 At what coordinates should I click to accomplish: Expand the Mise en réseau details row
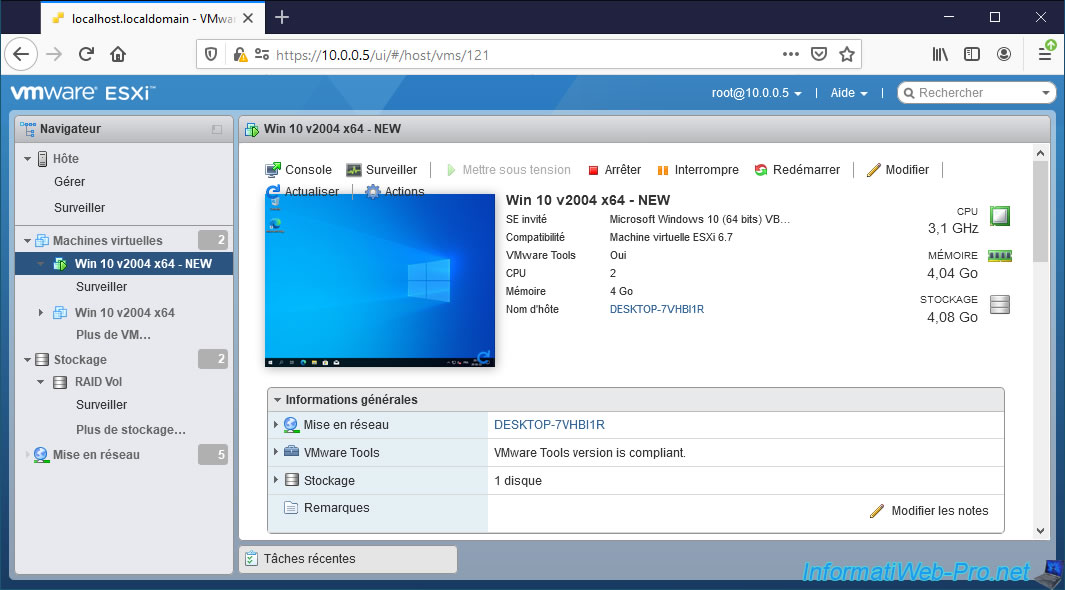276,424
